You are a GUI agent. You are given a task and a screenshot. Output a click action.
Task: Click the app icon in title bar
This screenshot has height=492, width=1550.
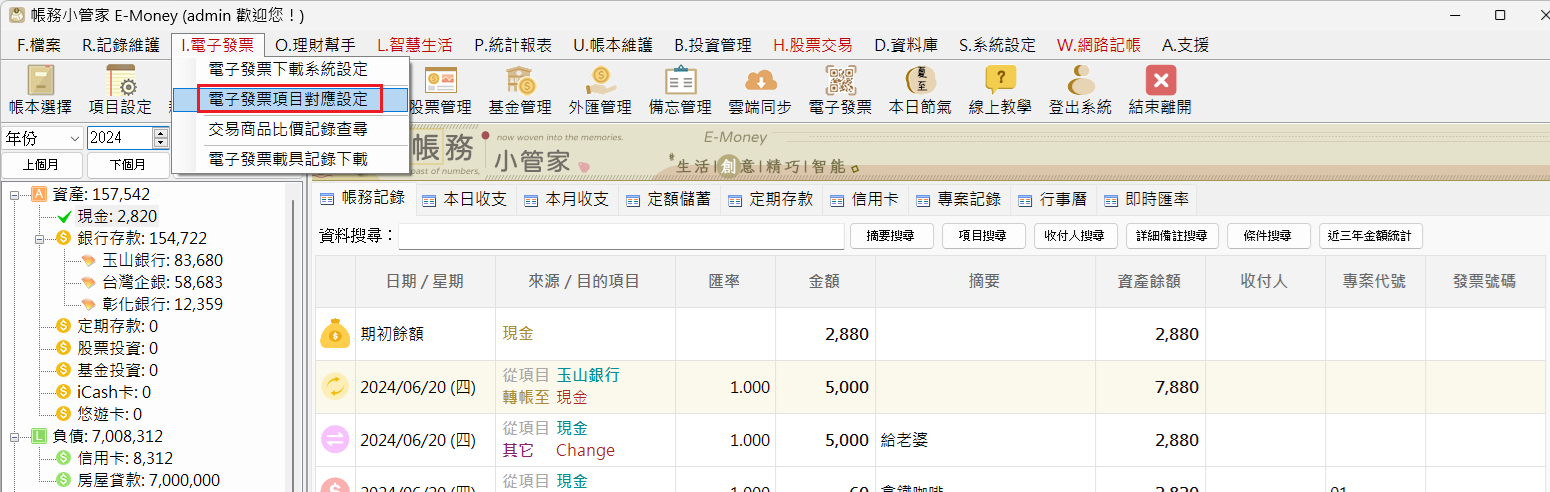(16, 15)
